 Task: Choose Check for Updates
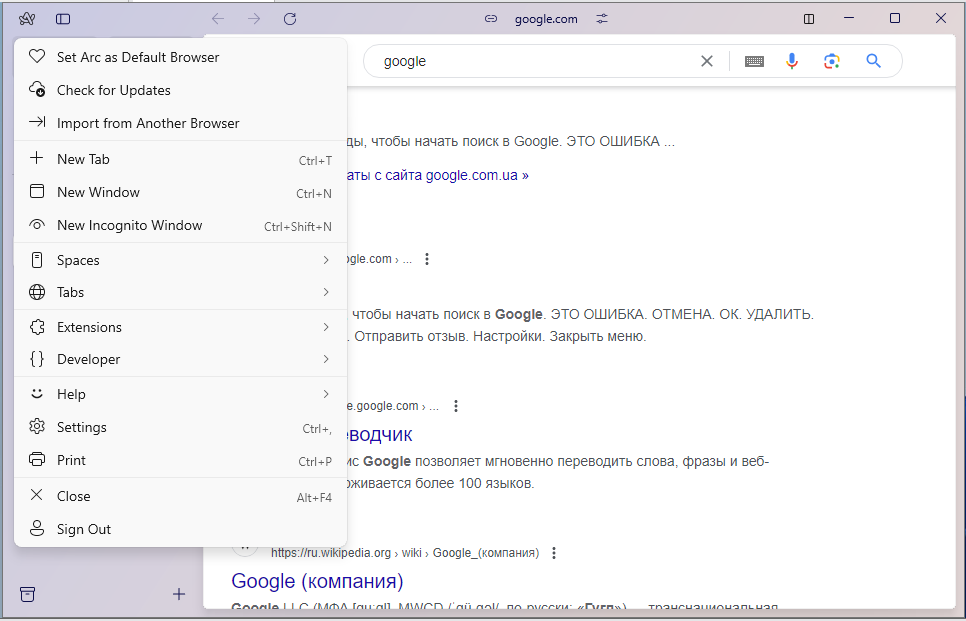coord(181,90)
